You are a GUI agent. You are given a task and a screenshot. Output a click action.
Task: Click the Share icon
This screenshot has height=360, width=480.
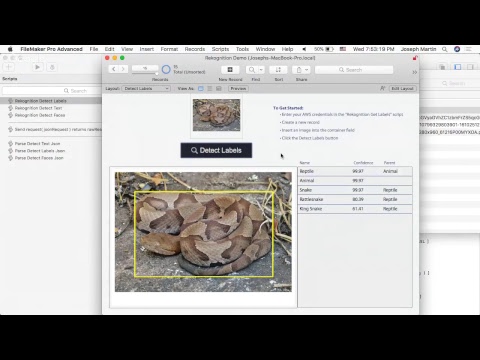click(x=299, y=69)
